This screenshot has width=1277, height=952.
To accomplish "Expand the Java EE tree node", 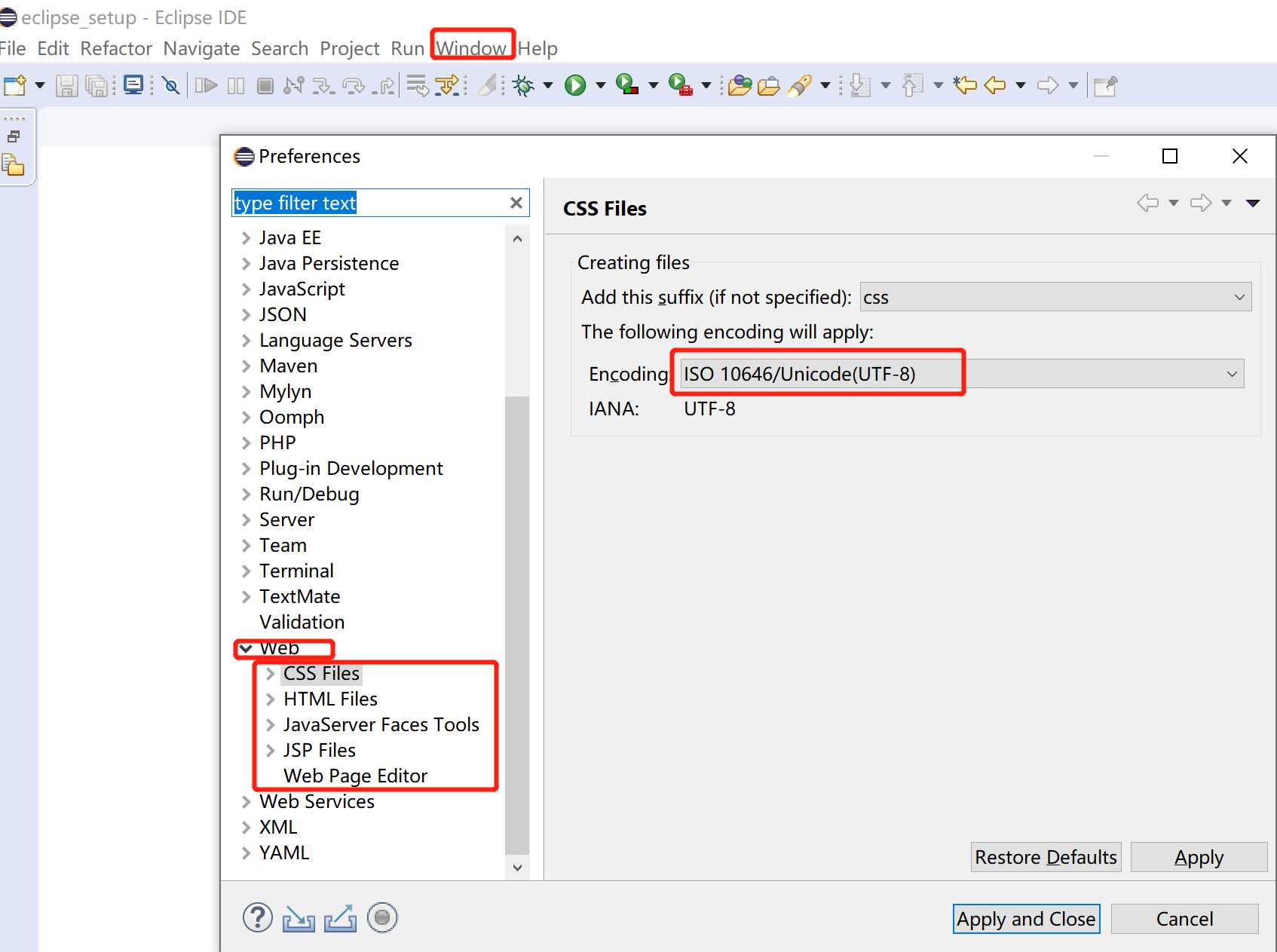I will [246, 238].
